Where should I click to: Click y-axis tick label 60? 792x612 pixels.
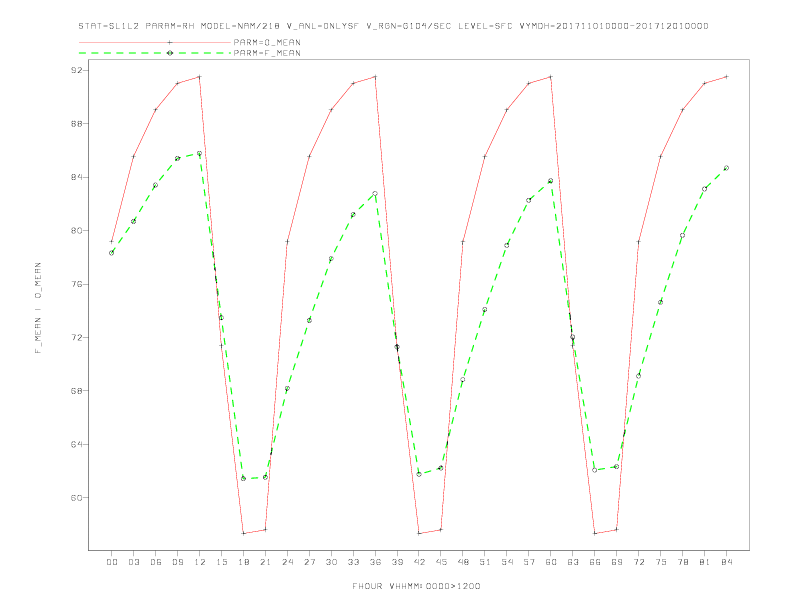[x=76, y=498]
